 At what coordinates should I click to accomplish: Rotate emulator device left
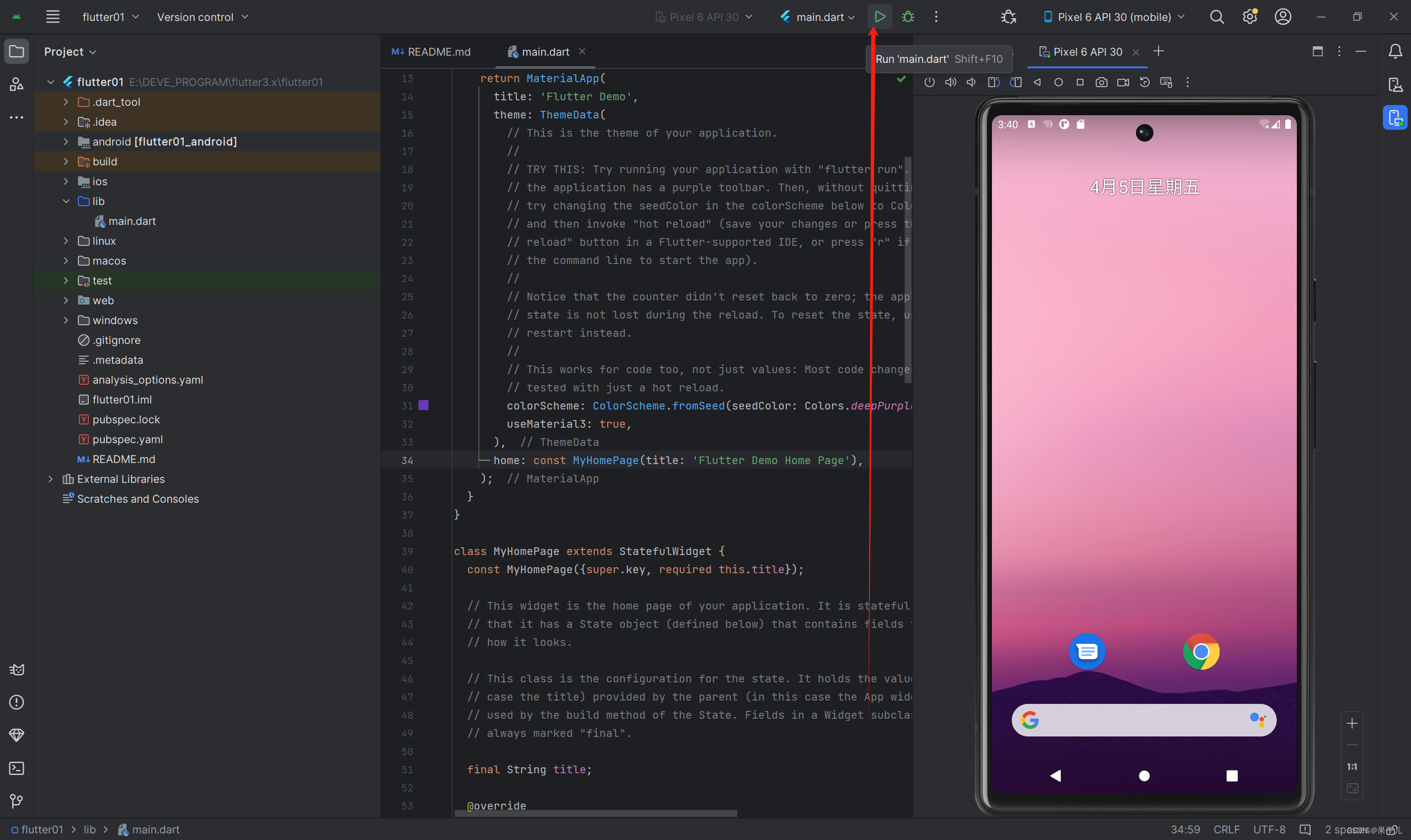point(994,83)
